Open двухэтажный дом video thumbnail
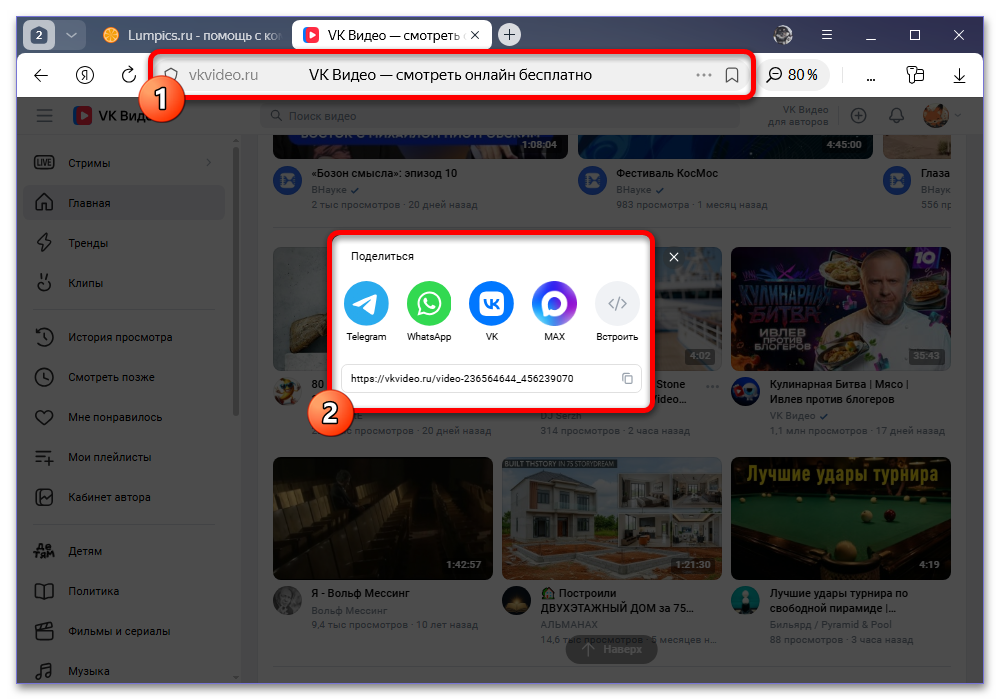1000x700 pixels. click(x=612, y=518)
